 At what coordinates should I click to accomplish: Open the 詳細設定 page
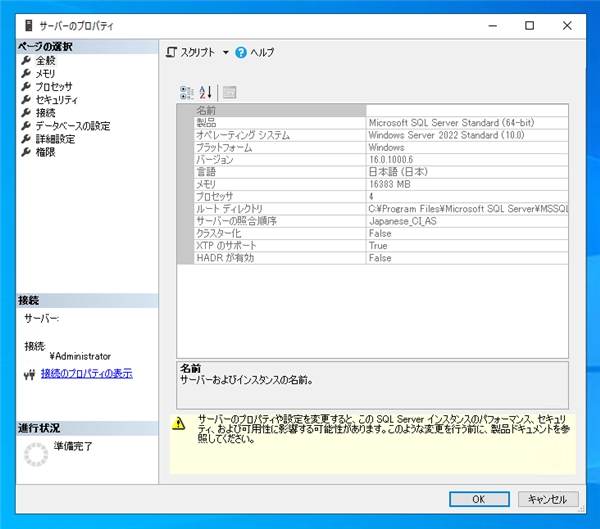tap(55, 139)
